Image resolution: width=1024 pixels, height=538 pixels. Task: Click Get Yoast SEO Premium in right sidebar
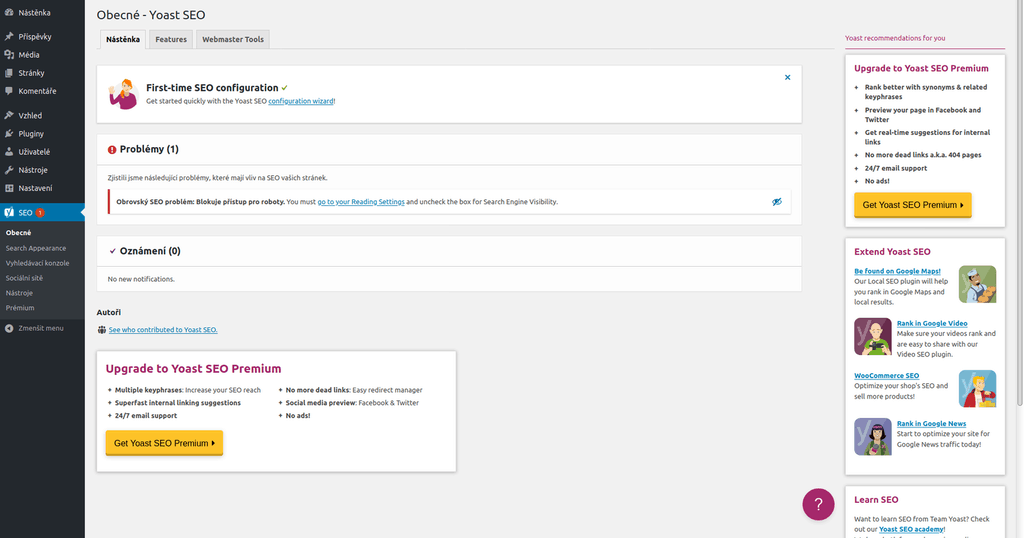(912, 205)
